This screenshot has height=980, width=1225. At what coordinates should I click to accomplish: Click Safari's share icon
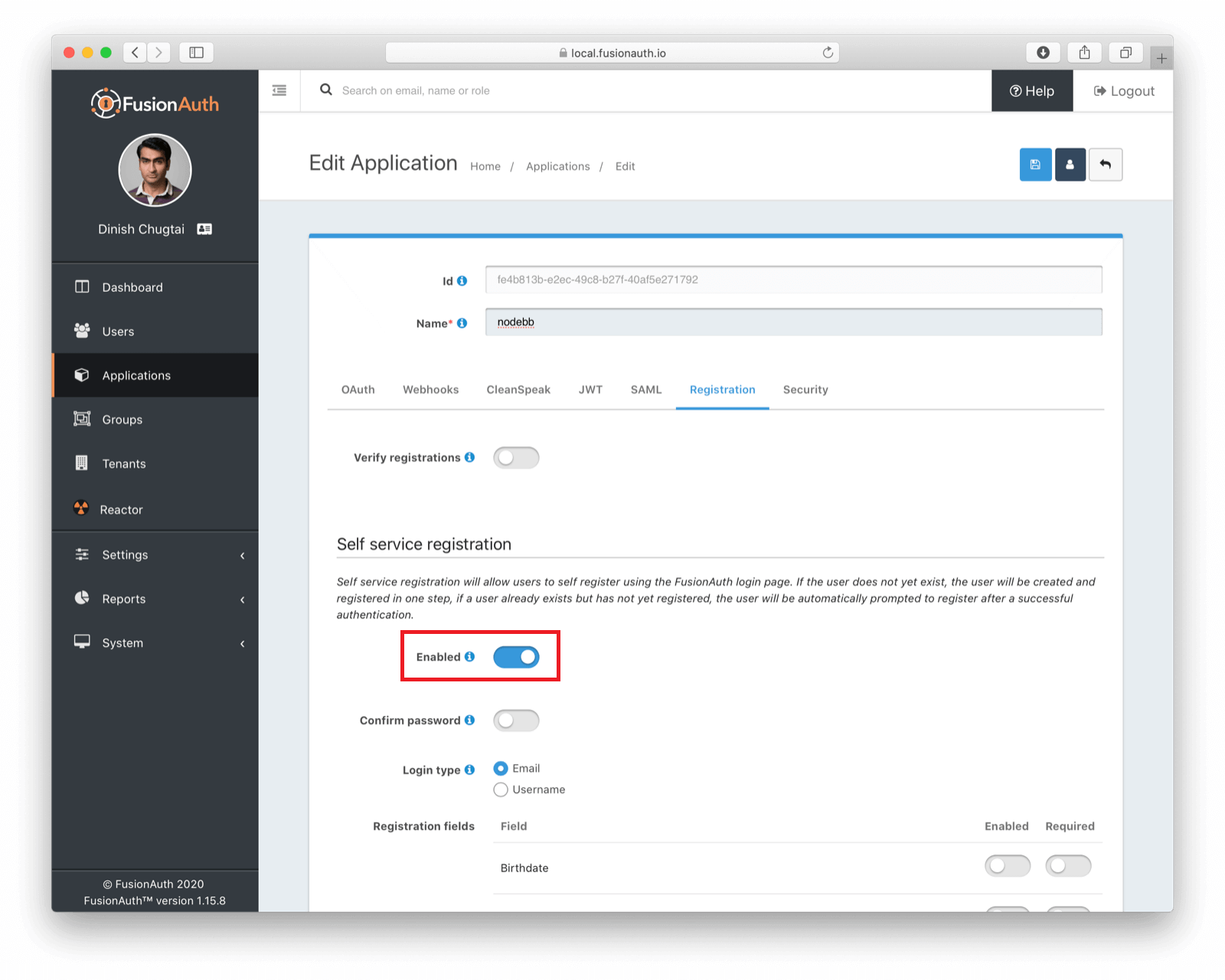tap(1084, 52)
